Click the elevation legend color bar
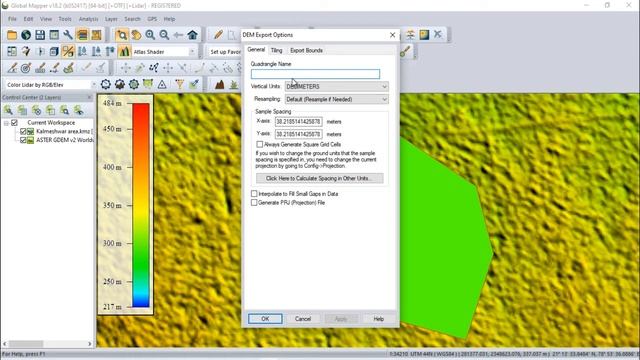This screenshot has height=360, width=640. pyautogui.click(x=141, y=205)
